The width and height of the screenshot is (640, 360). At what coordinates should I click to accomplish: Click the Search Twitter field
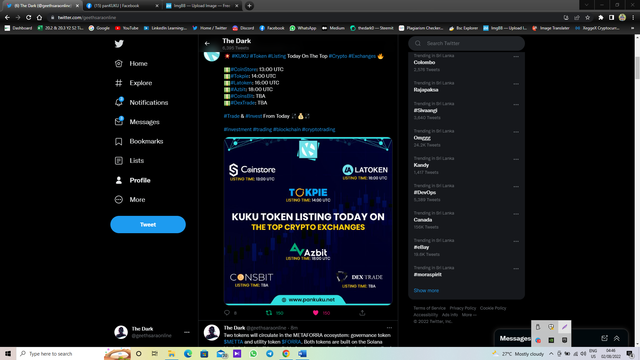click(467, 43)
